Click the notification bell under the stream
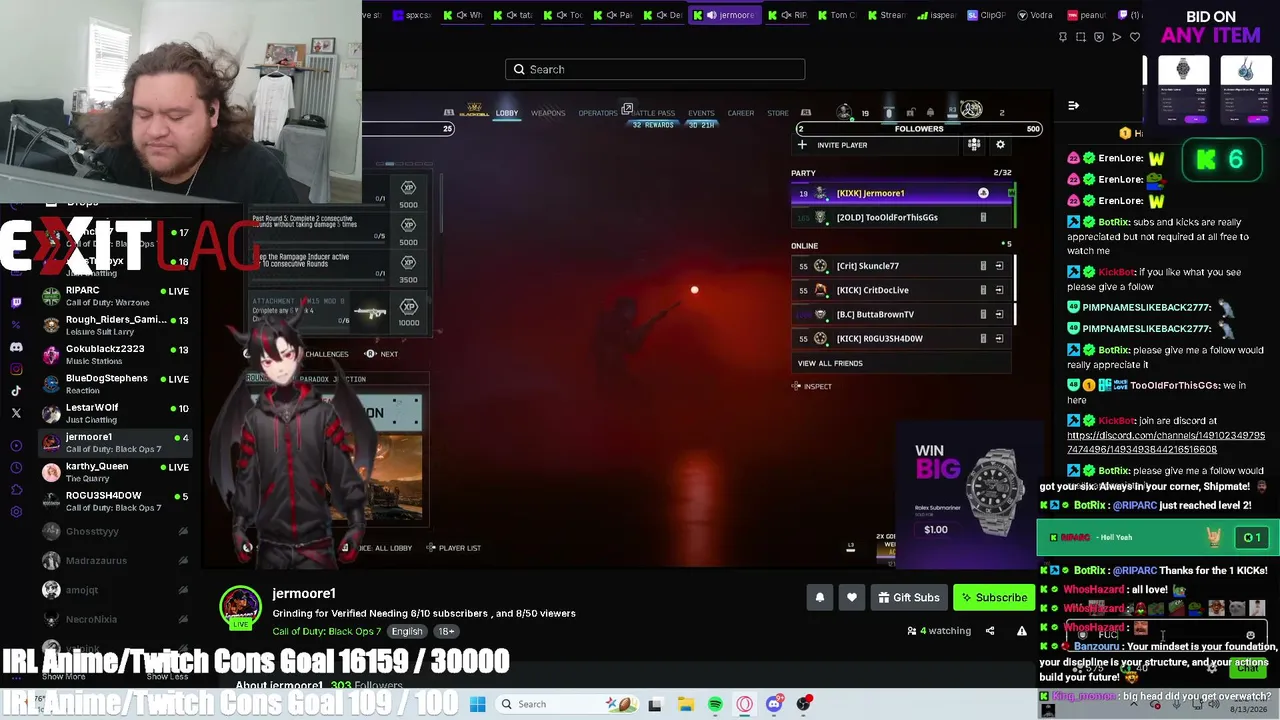The width and height of the screenshot is (1280, 720). point(820,598)
